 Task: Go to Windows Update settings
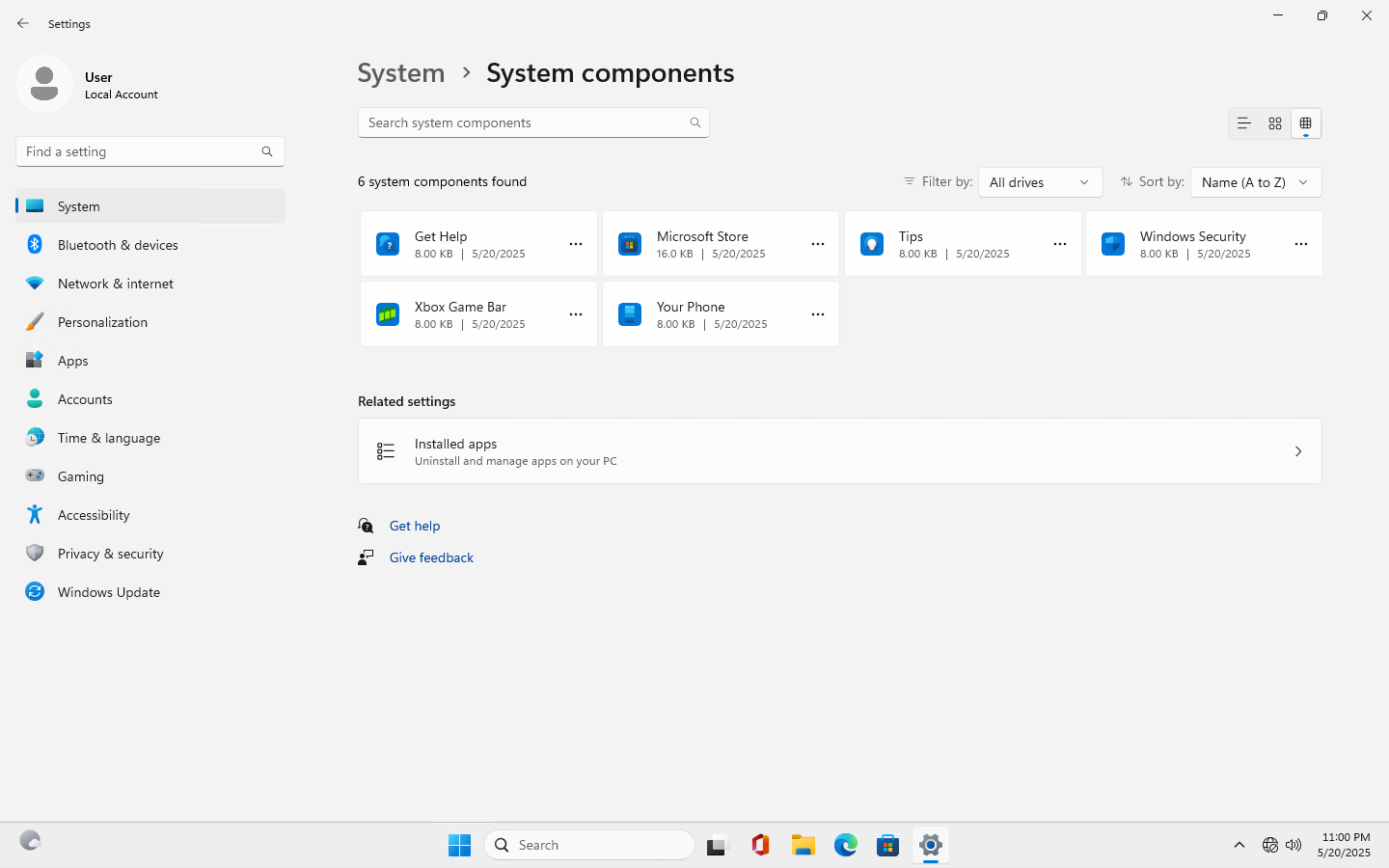(150, 592)
